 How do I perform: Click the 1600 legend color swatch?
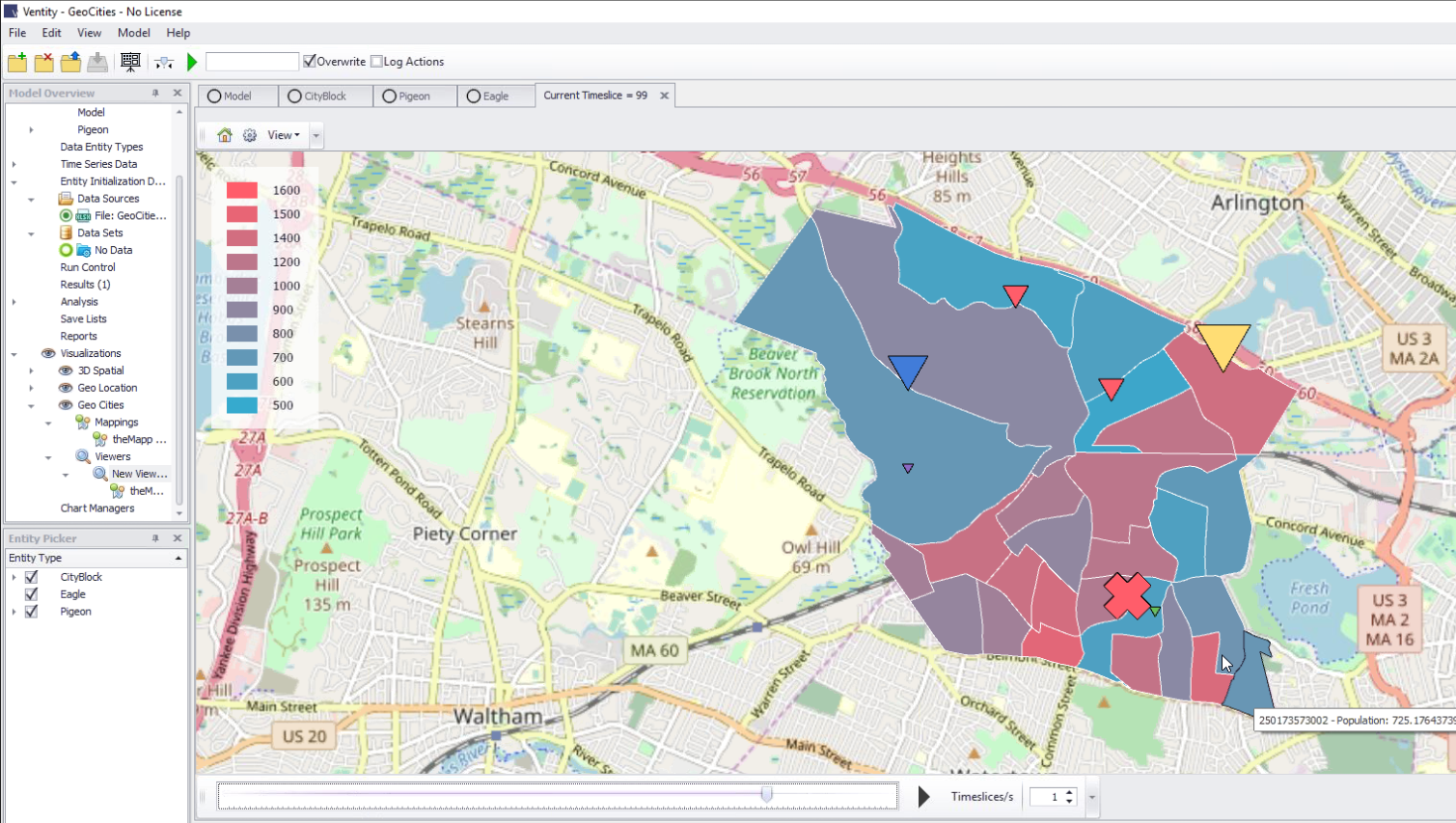(242, 190)
